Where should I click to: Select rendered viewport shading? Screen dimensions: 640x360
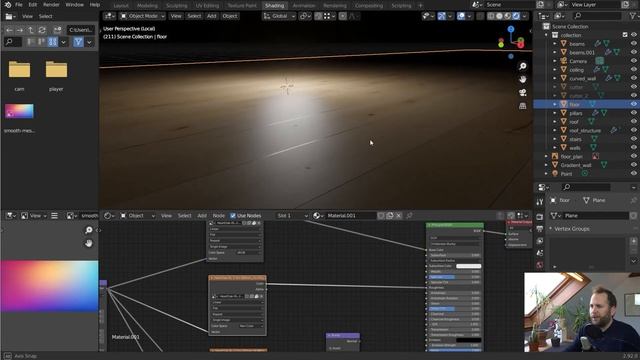pyautogui.click(x=516, y=16)
